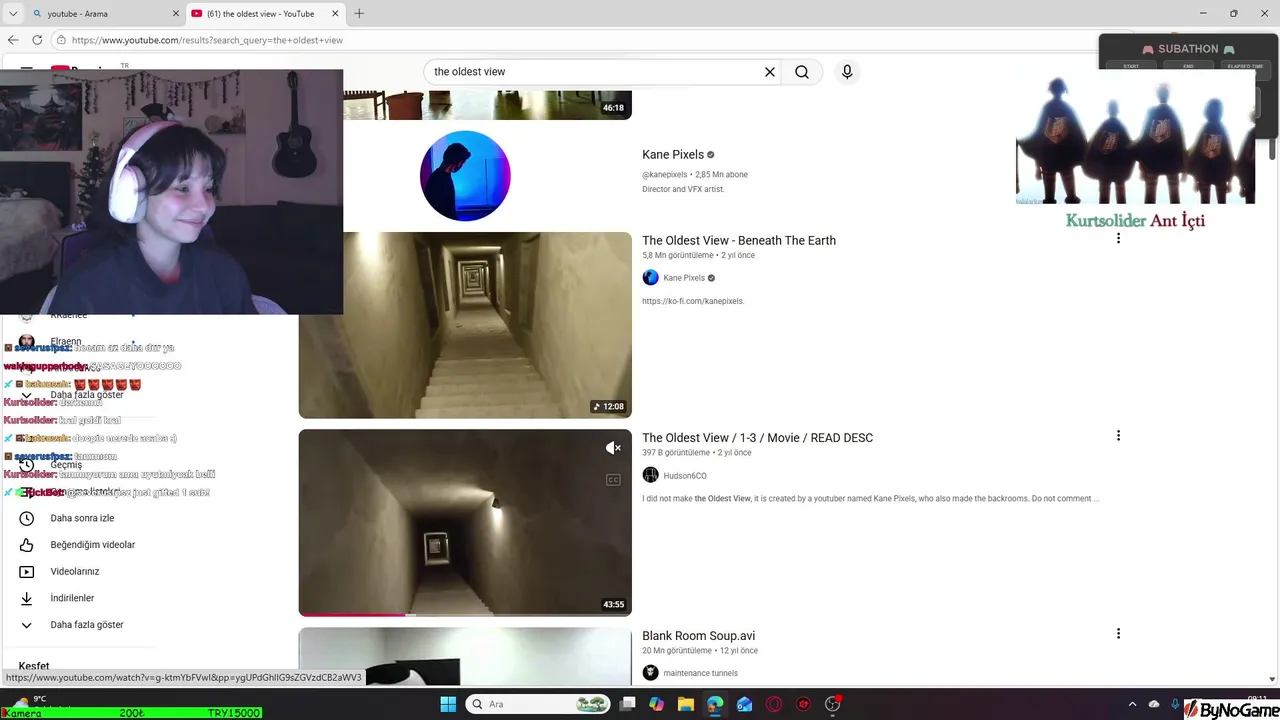Click maintenance tunnels channel avatar icon

650,673
